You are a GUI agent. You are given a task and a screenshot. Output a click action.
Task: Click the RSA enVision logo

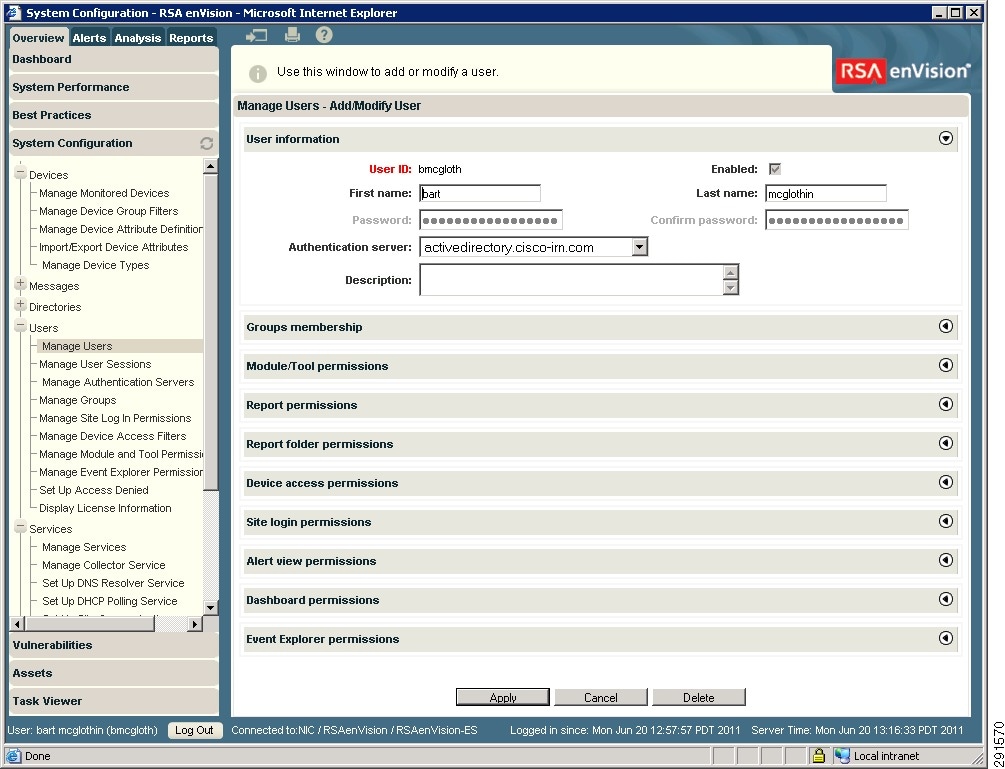(x=904, y=71)
